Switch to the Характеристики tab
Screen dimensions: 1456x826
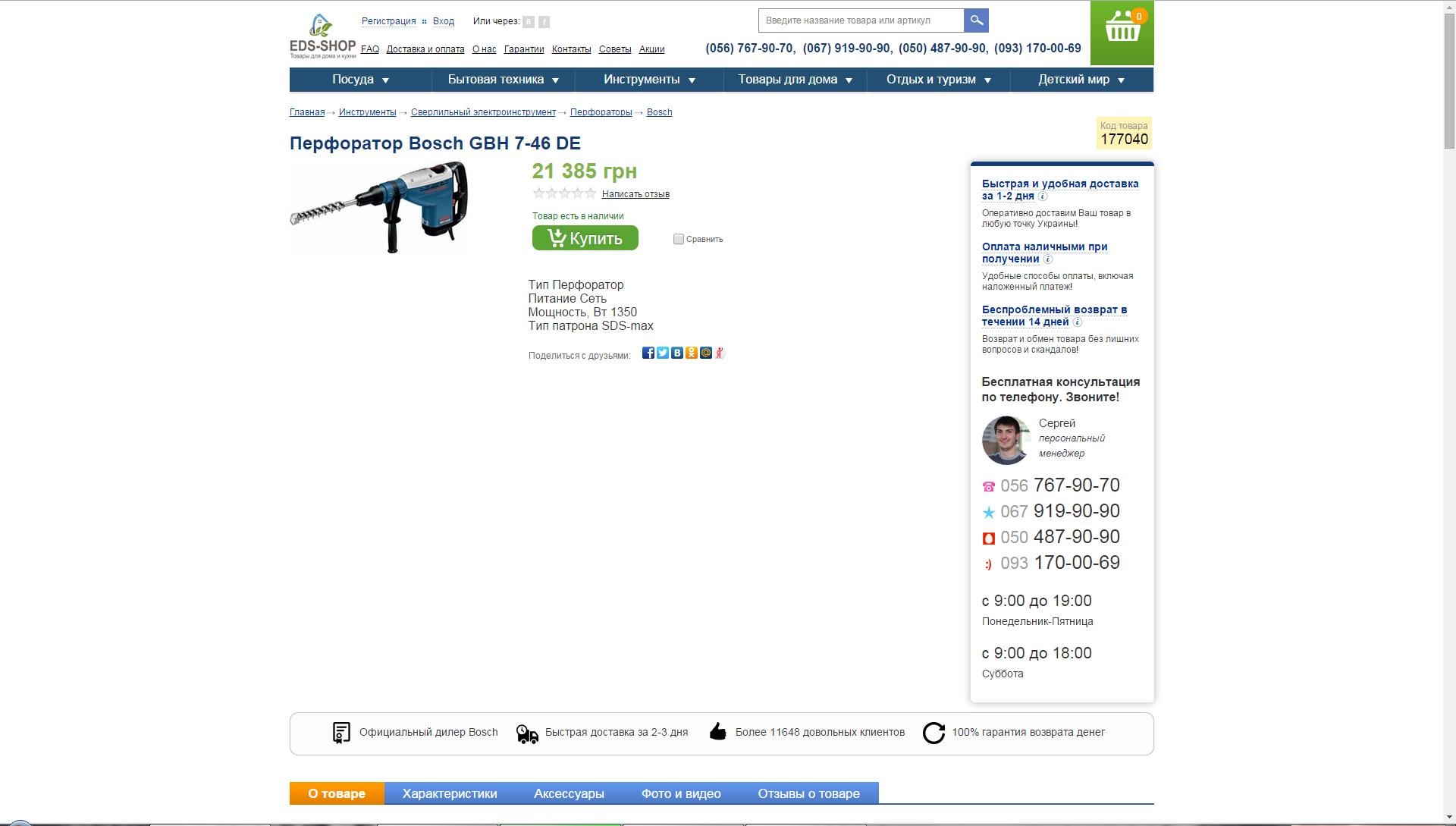(x=450, y=793)
